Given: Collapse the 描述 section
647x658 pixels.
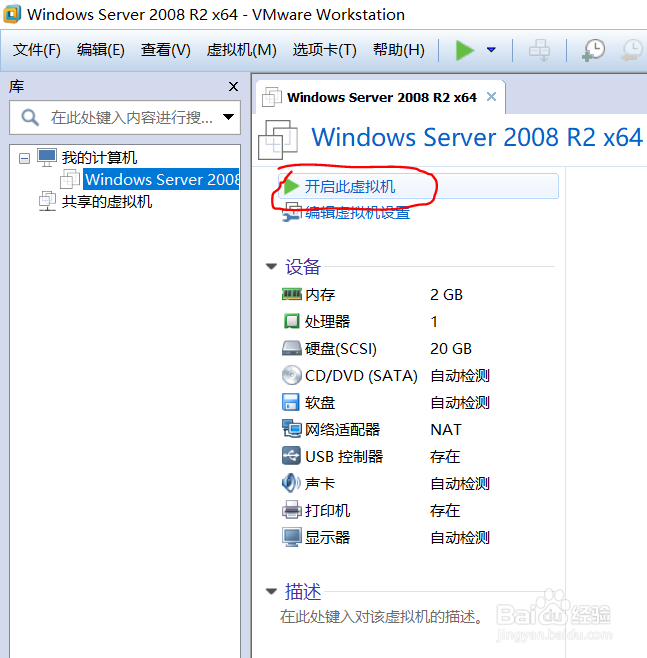Looking at the screenshot, I should click(x=271, y=591).
